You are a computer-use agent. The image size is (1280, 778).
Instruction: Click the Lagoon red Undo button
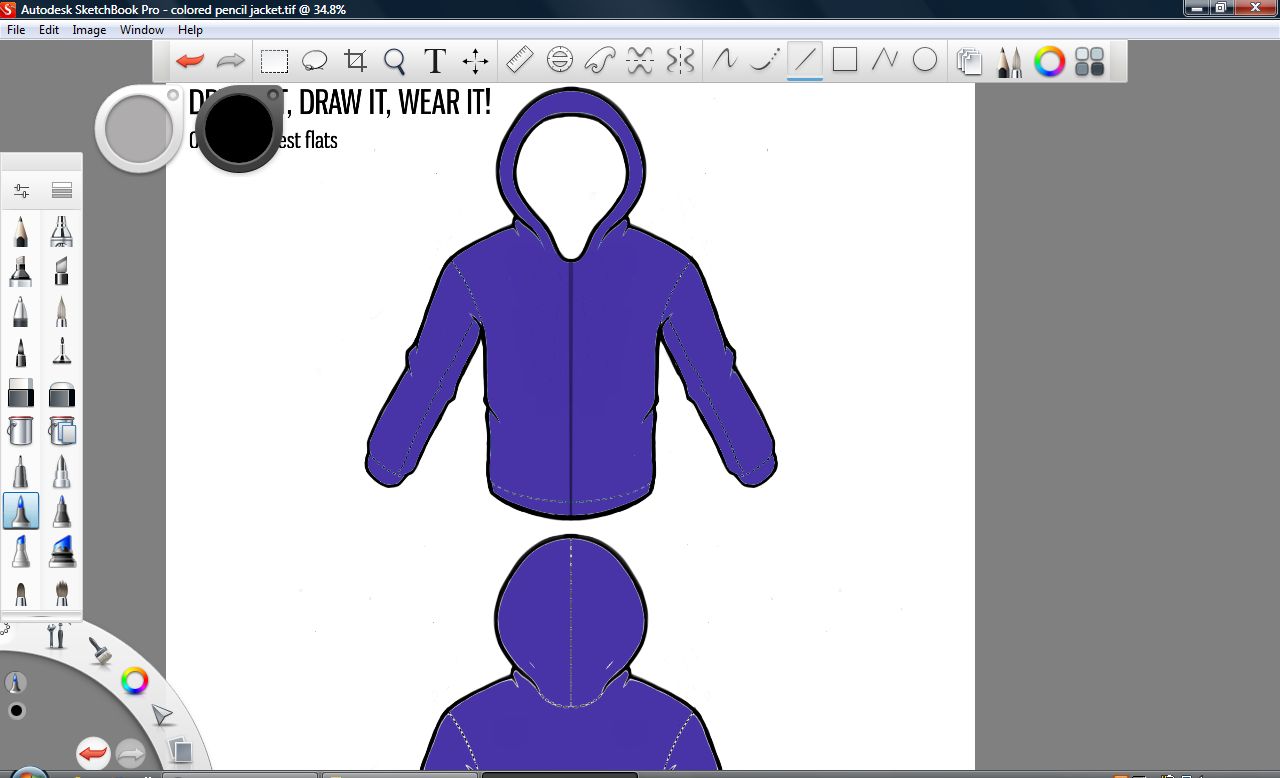(x=93, y=753)
